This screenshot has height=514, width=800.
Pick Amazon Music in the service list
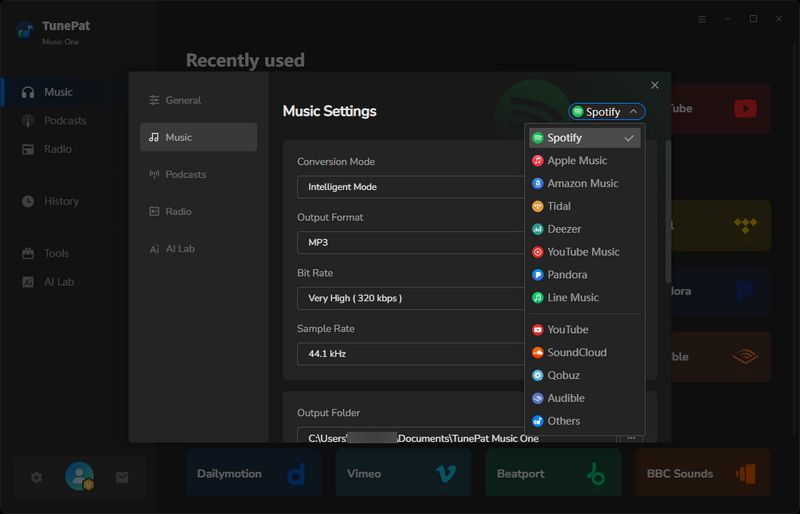tap(584, 183)
